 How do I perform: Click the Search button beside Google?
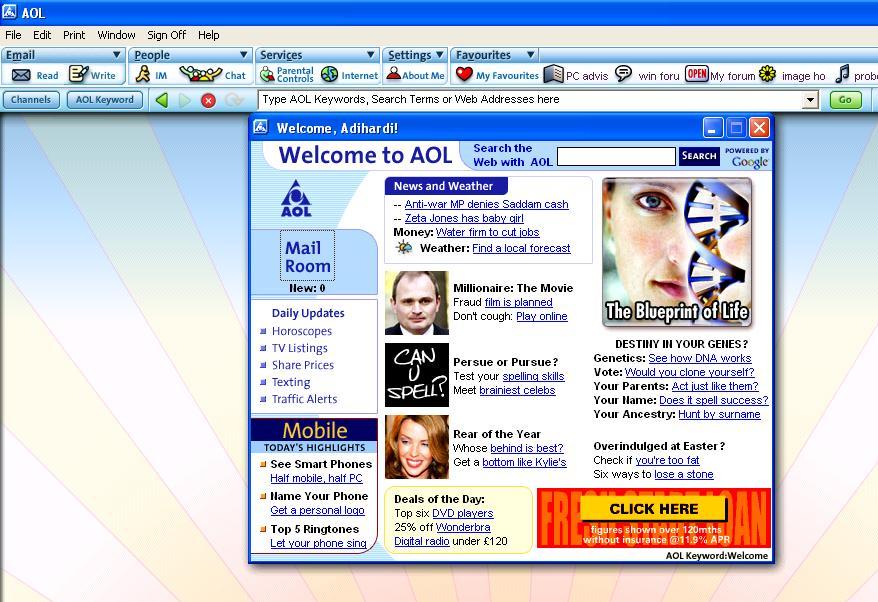[699, 156]
